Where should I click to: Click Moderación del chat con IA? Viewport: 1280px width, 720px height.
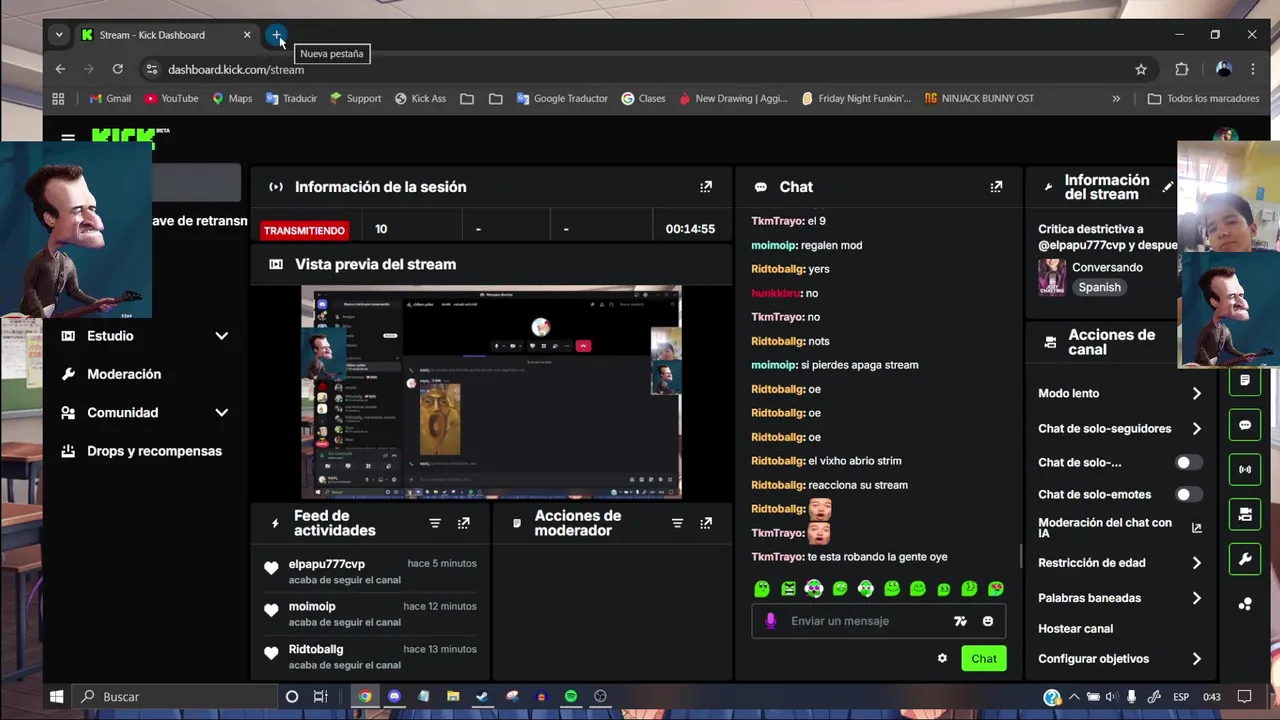(1105, 528)
